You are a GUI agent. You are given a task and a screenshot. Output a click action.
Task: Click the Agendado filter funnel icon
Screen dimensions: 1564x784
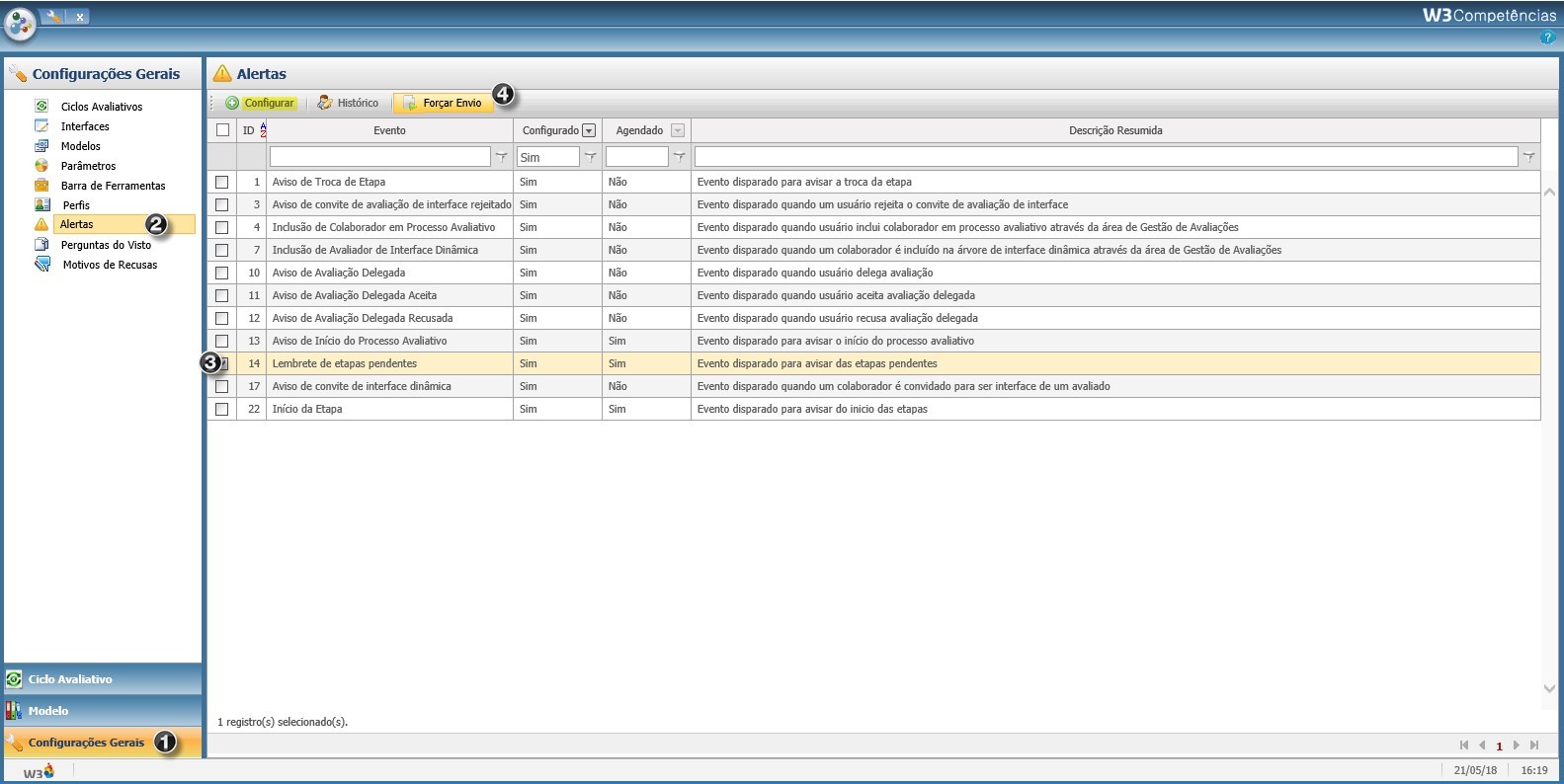tap(679, 157)
